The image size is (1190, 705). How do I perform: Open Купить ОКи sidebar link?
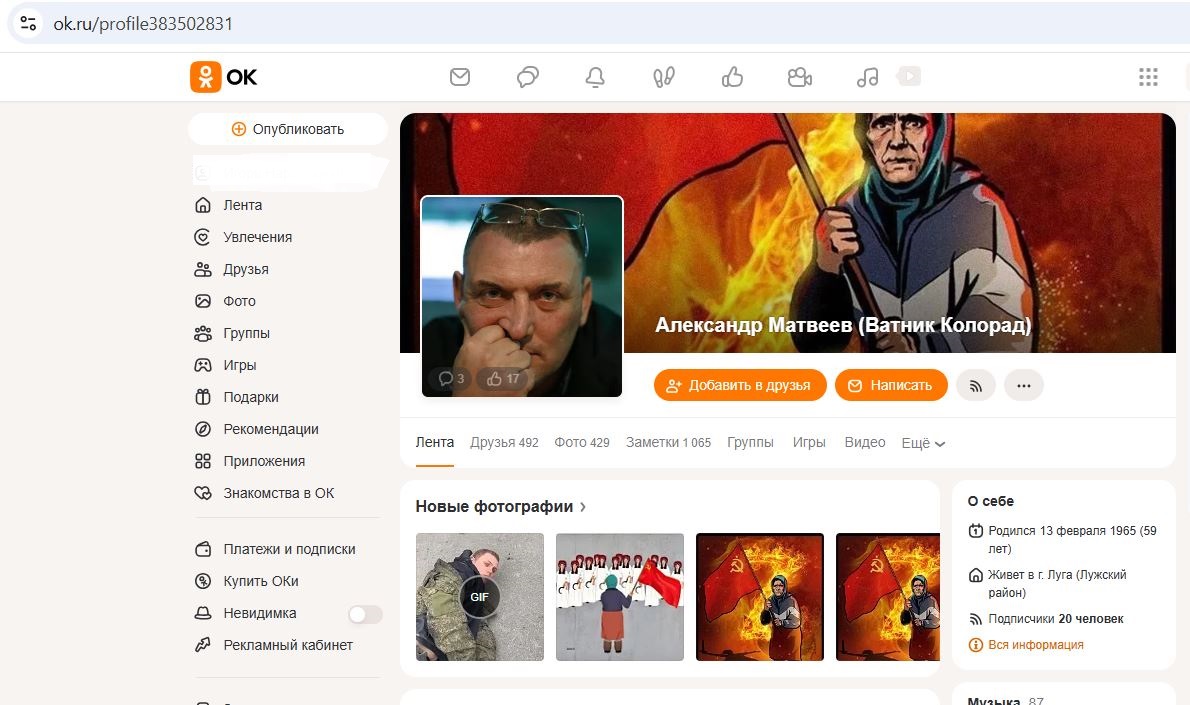coord(261,581)
